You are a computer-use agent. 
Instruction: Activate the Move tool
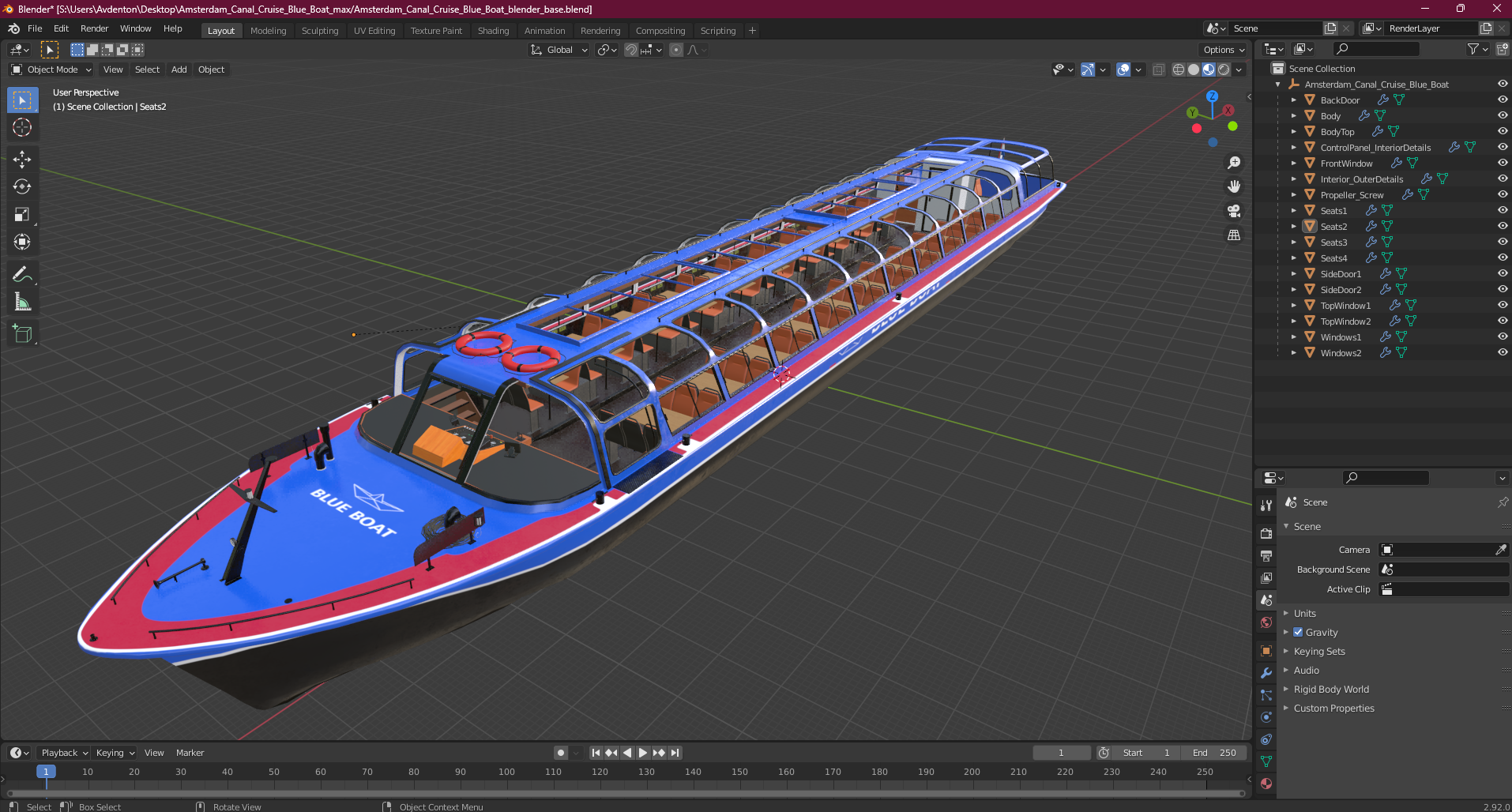point(22,159)
